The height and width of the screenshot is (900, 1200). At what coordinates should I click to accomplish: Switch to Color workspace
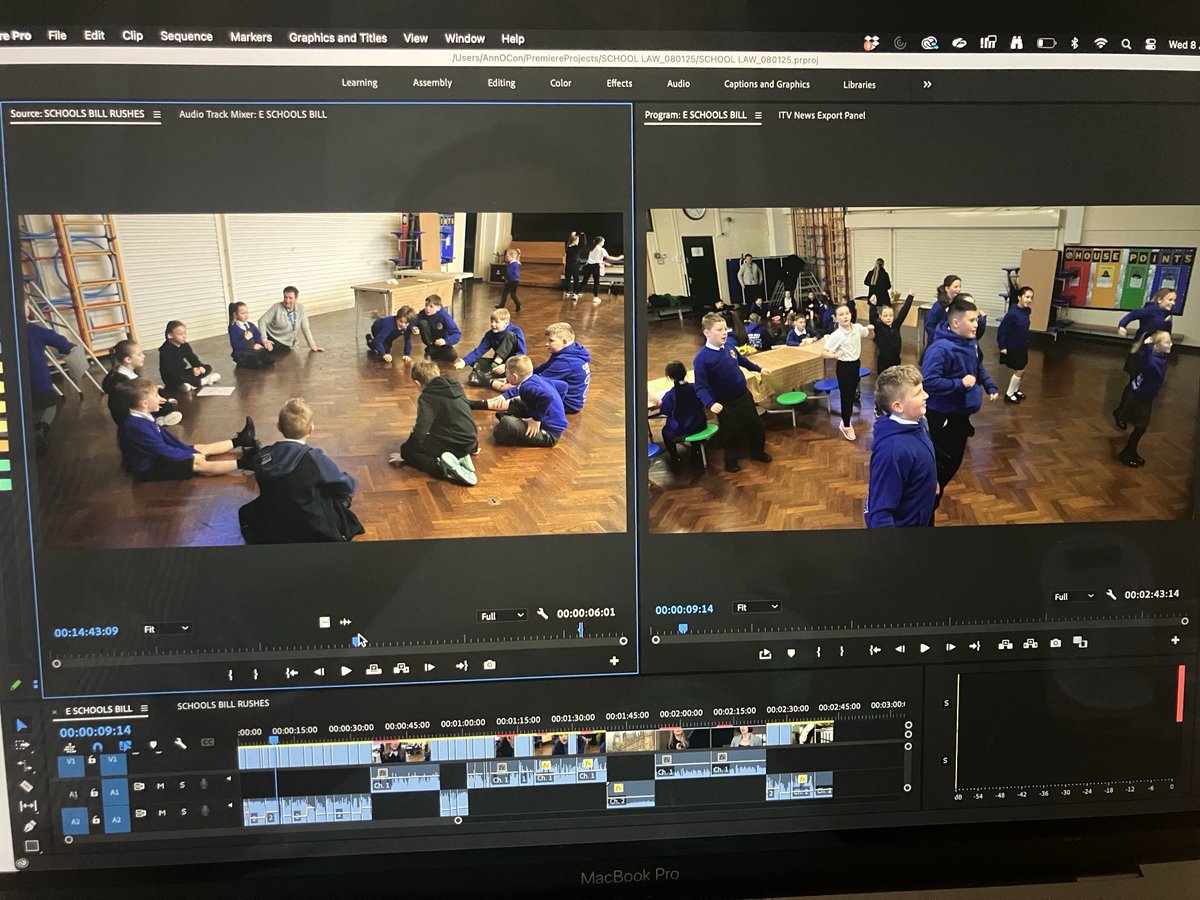(561, 83)
